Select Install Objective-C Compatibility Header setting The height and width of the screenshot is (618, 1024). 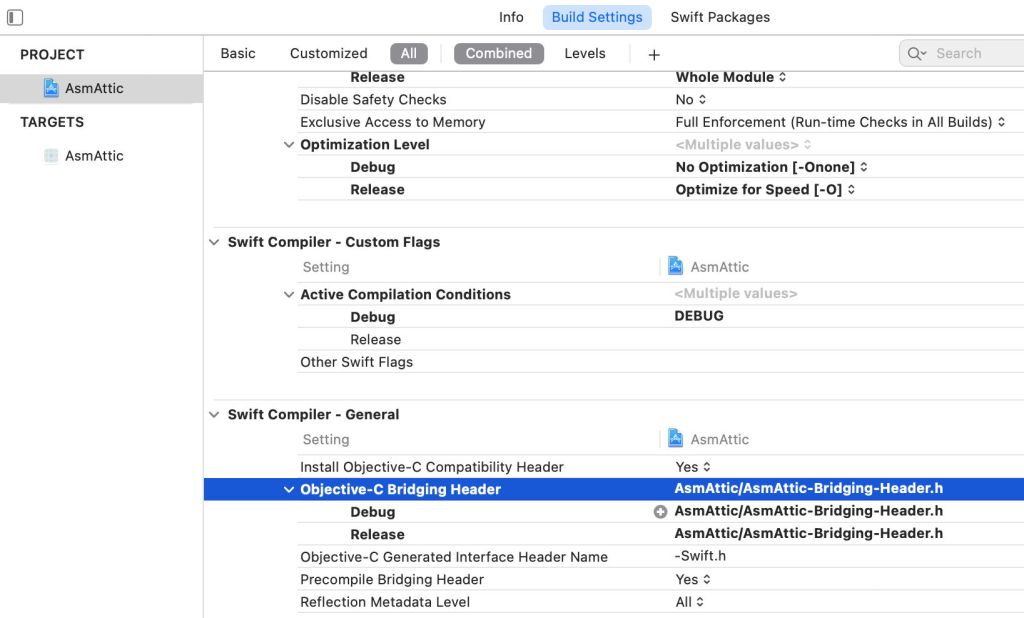click(432, 467)
